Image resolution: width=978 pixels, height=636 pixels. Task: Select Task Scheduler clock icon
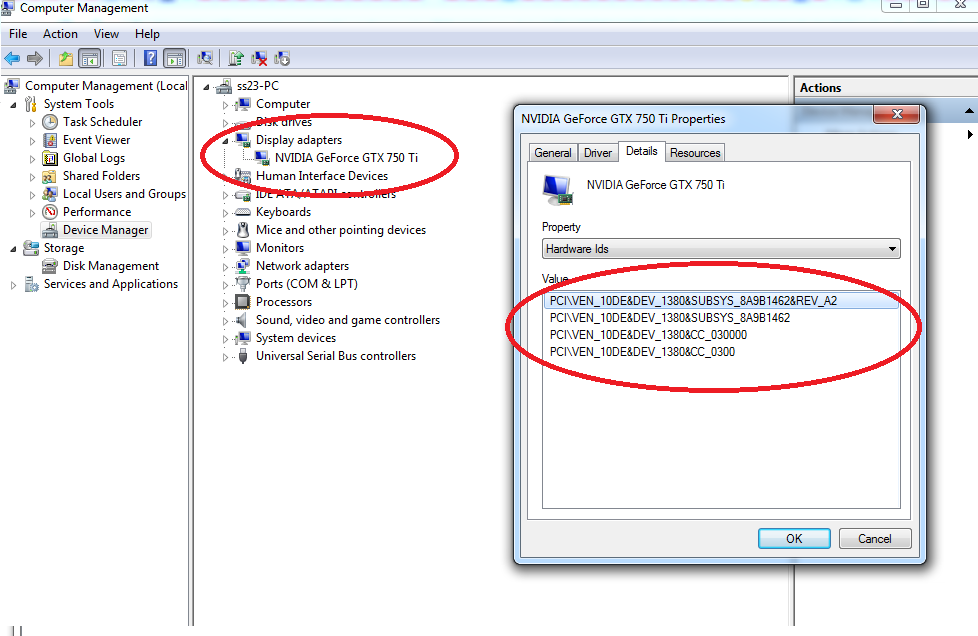coord(50,122)
